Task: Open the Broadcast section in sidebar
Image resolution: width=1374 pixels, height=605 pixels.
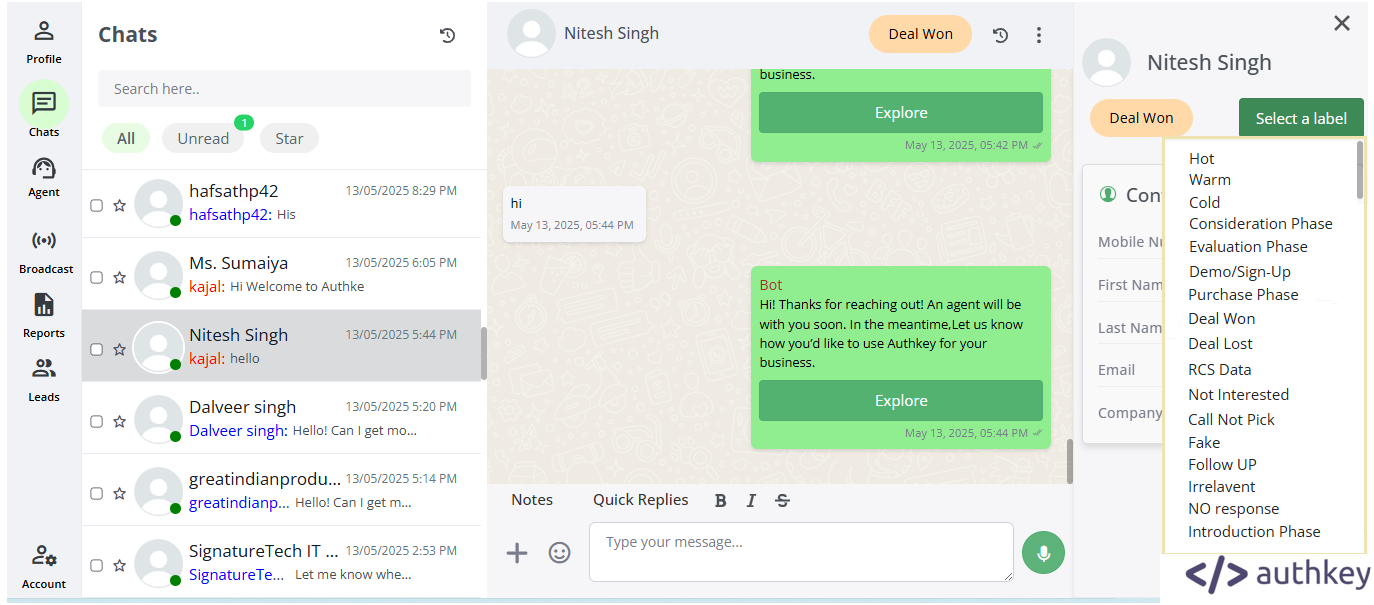Action: point(46,252)
